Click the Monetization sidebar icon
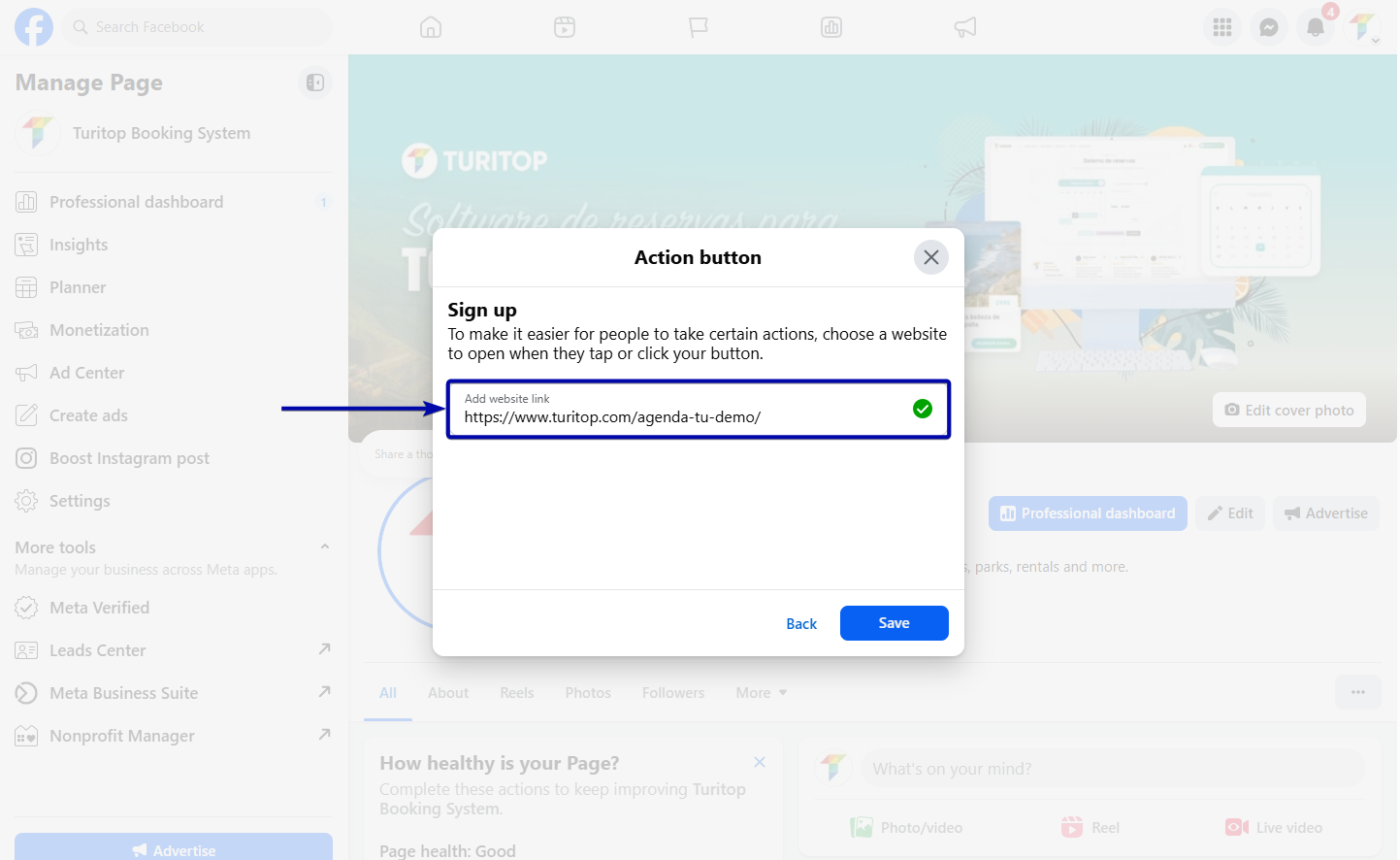 click(26, 330)
